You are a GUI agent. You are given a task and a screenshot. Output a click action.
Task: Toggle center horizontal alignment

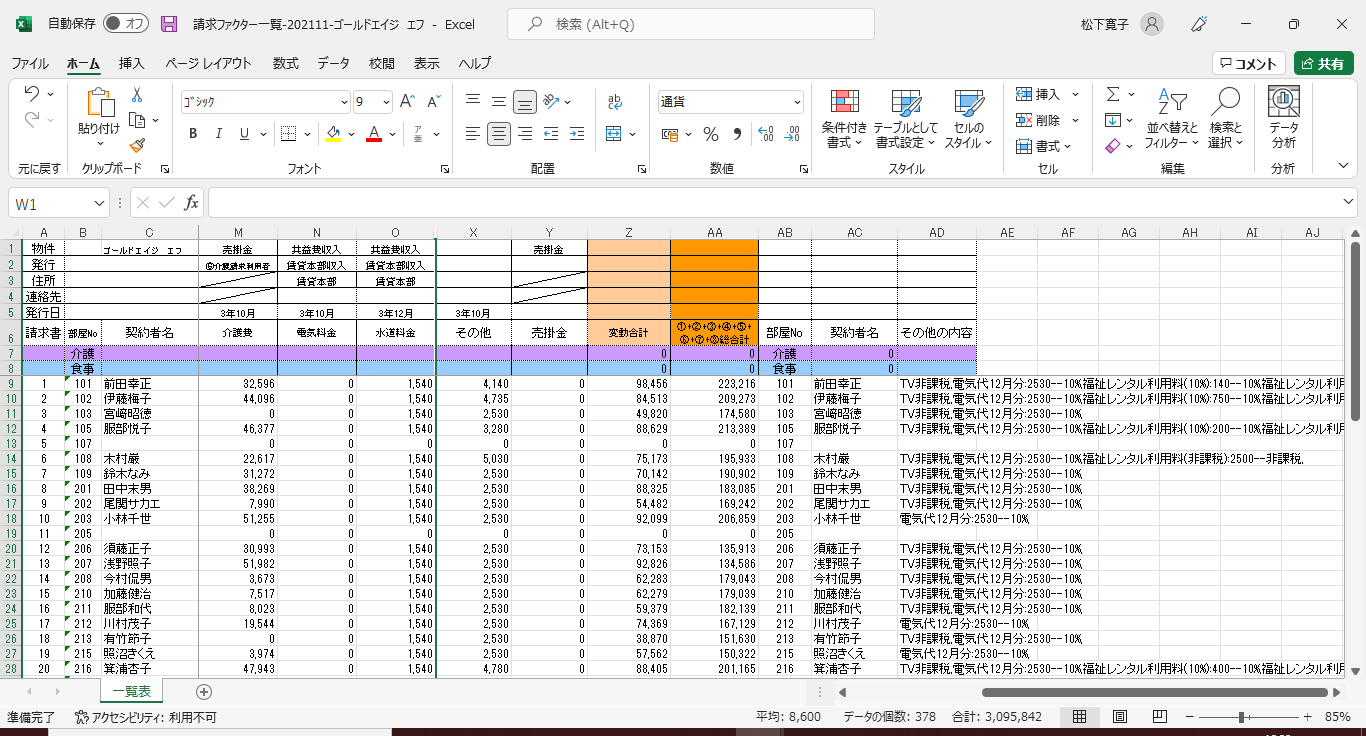pos(499,134)
